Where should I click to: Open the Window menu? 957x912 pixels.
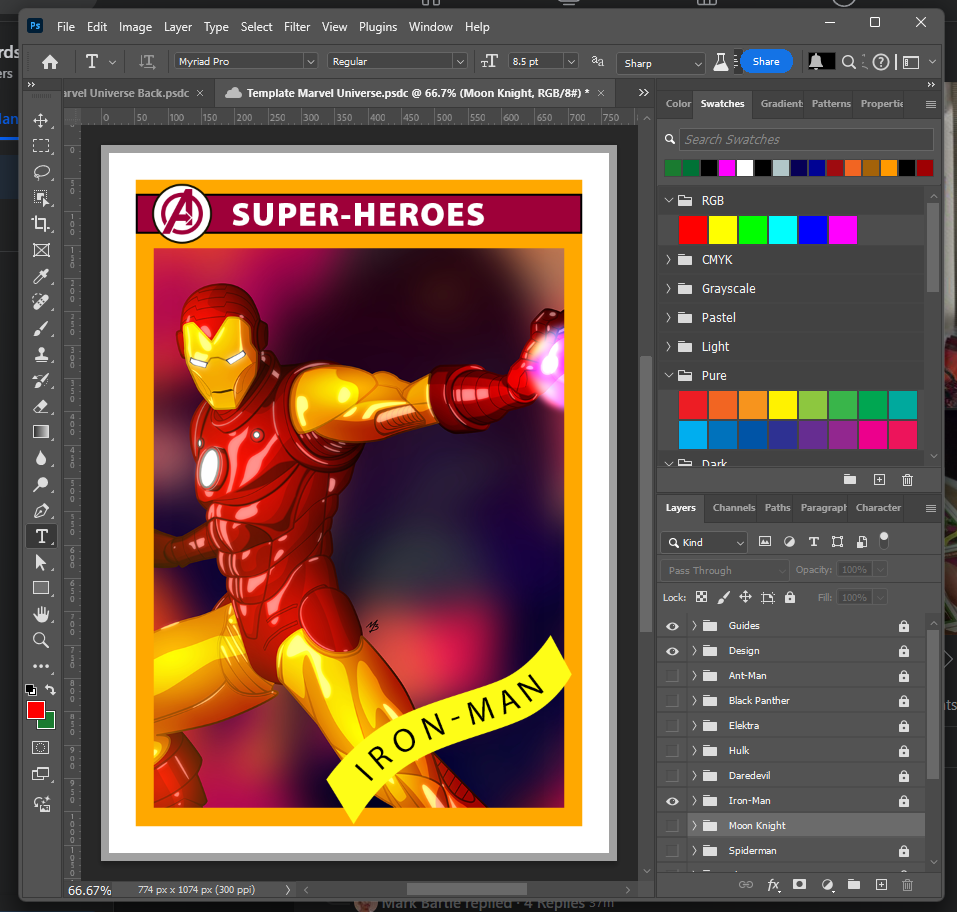click(430, 27)
